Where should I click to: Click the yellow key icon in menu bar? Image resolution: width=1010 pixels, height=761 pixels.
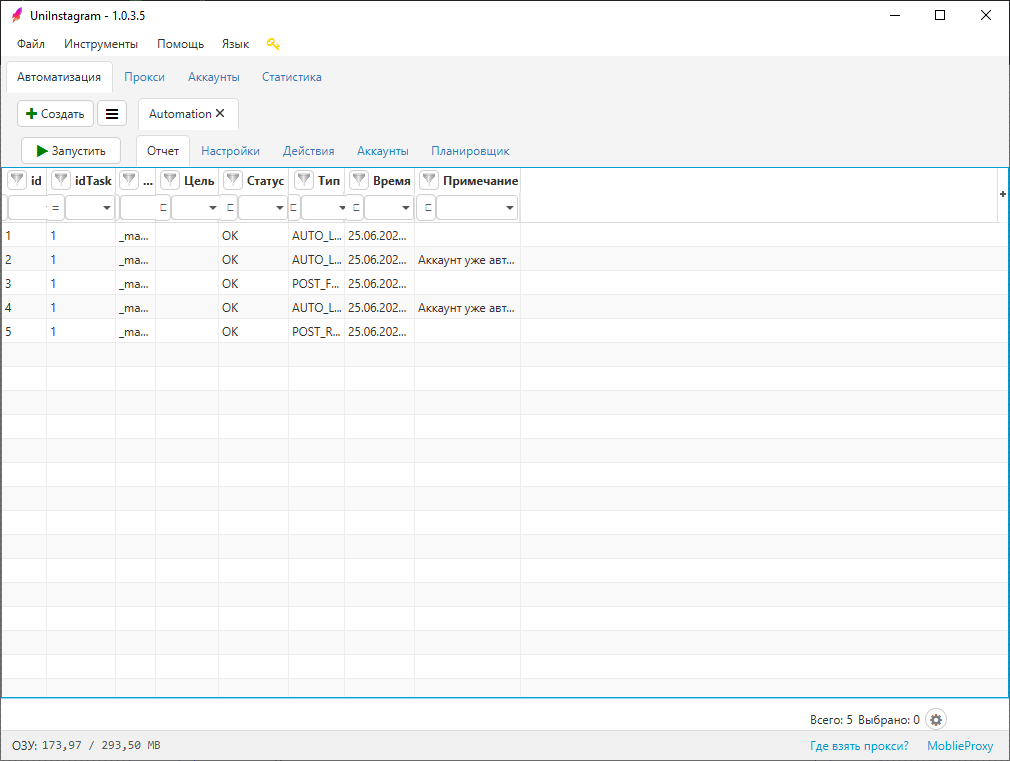(x=273, y=44)
